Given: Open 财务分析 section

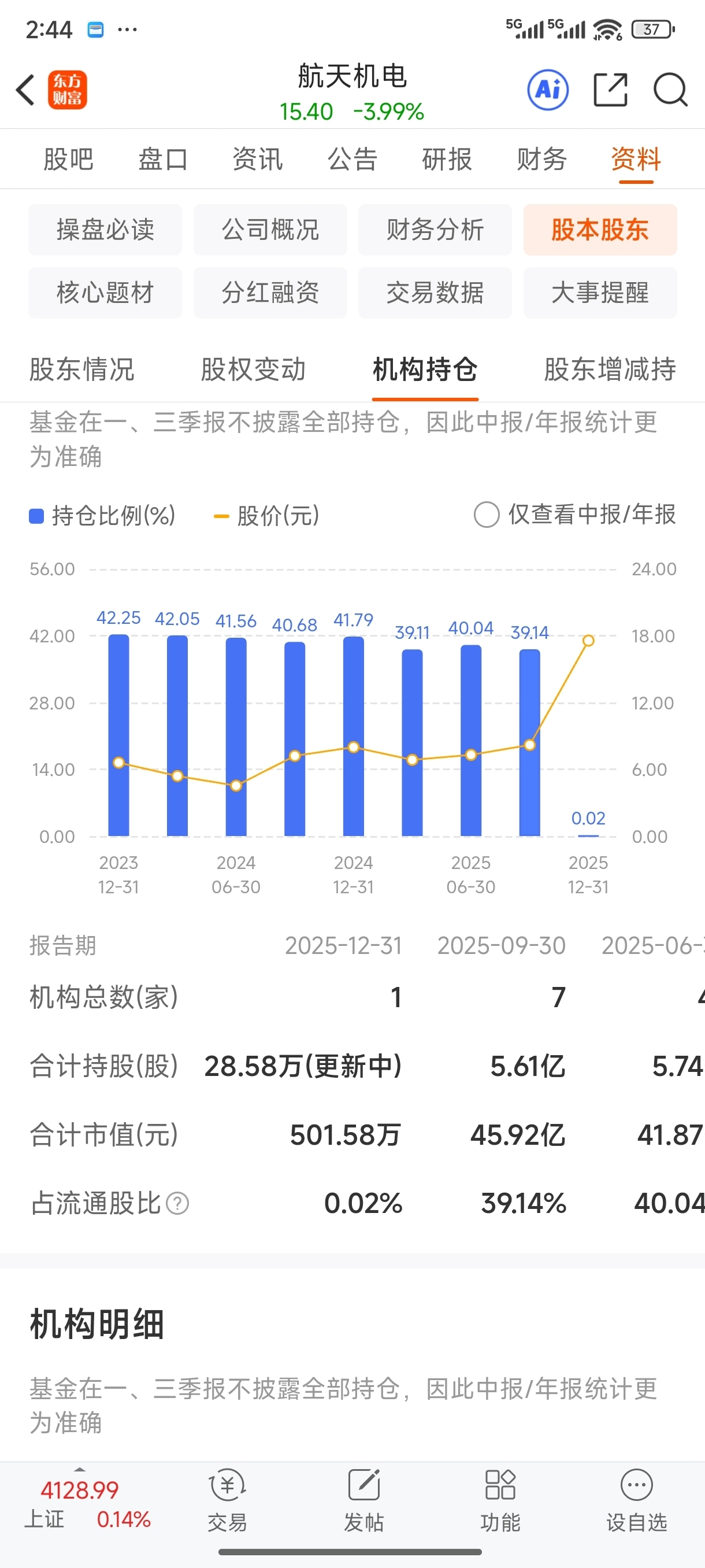Looking at the screenshot, I should [x=435, y=230].
